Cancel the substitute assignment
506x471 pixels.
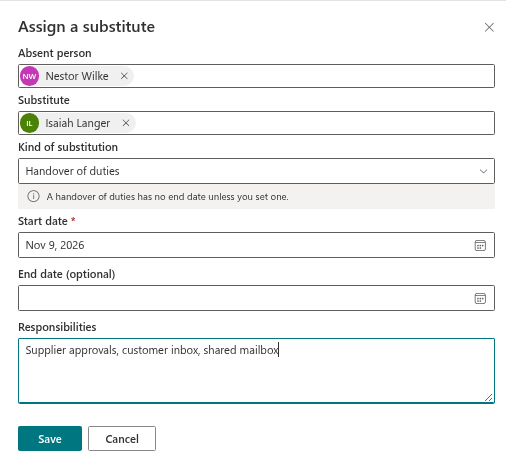click(x=122, y=439)
